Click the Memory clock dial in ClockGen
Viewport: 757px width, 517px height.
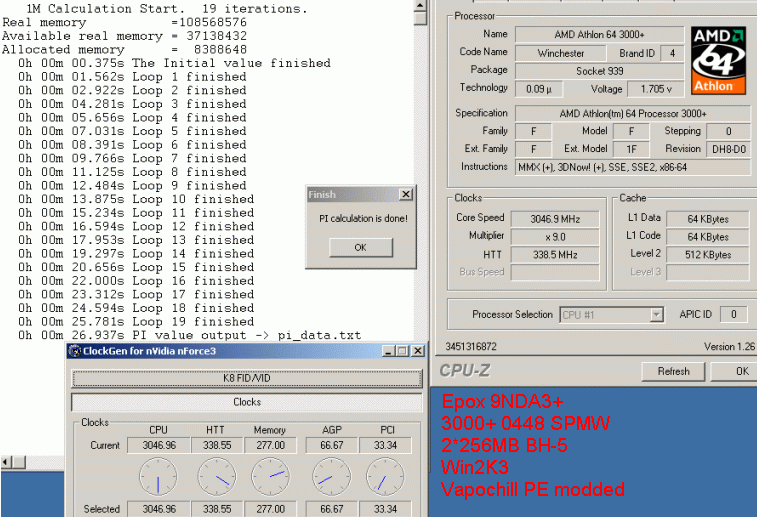(x=270, y=476)
